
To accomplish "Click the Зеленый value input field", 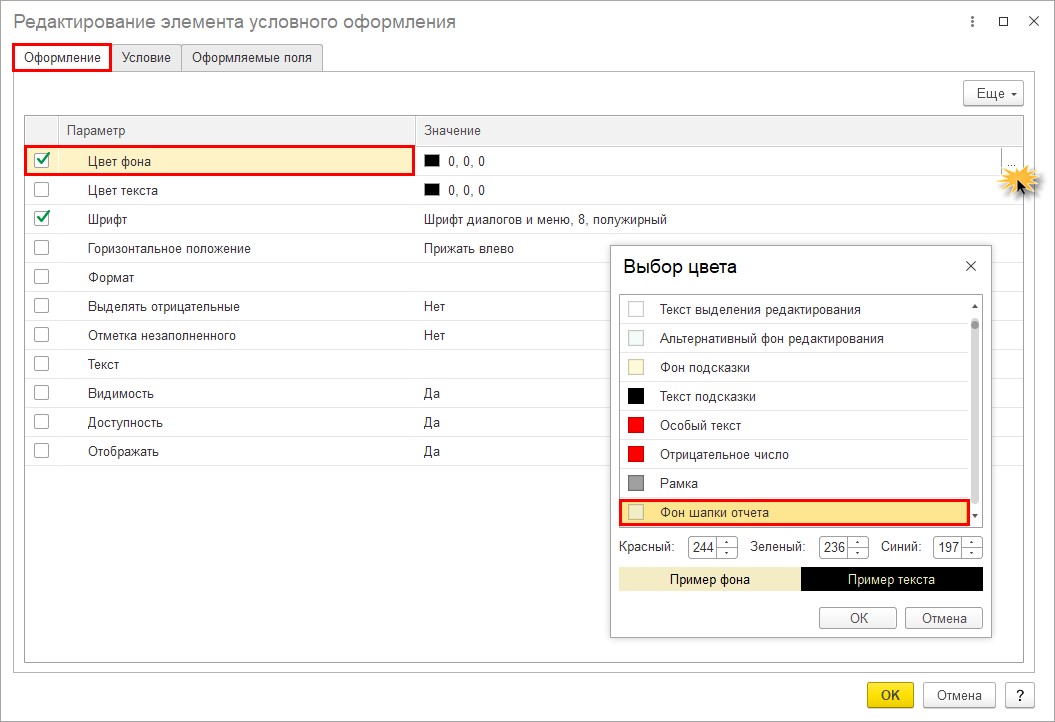I will (x=833, y=548).
